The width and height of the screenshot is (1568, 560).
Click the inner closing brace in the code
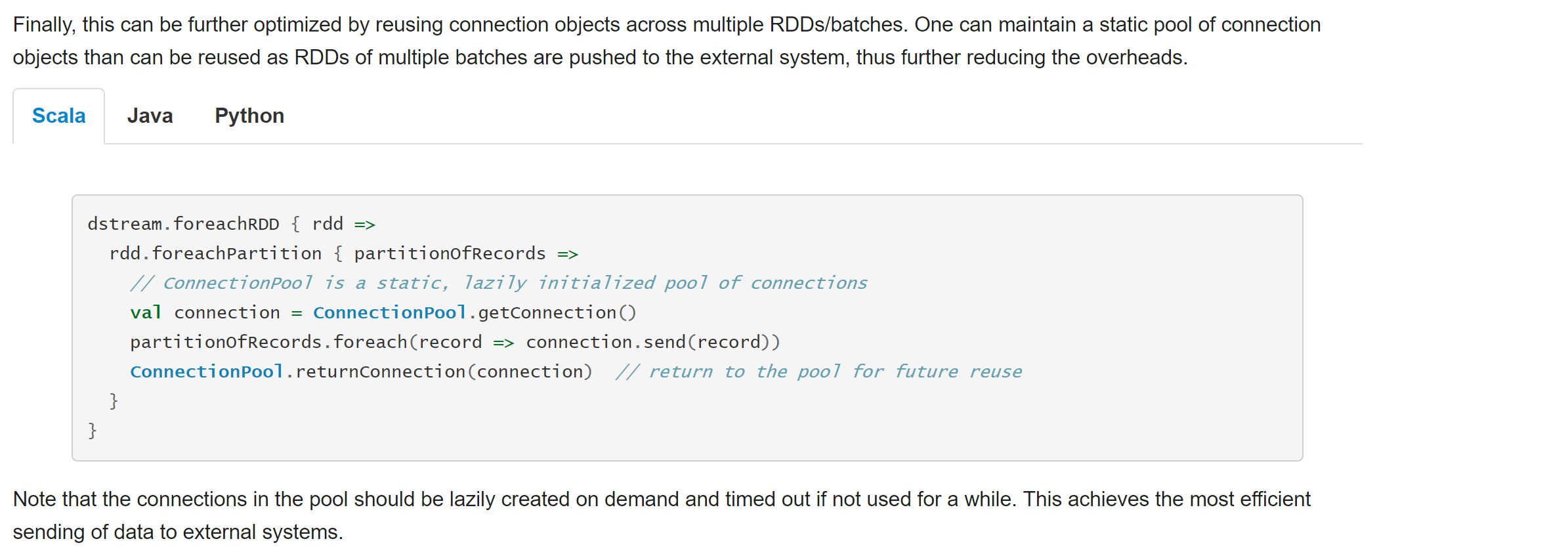(x=114, y=401)
